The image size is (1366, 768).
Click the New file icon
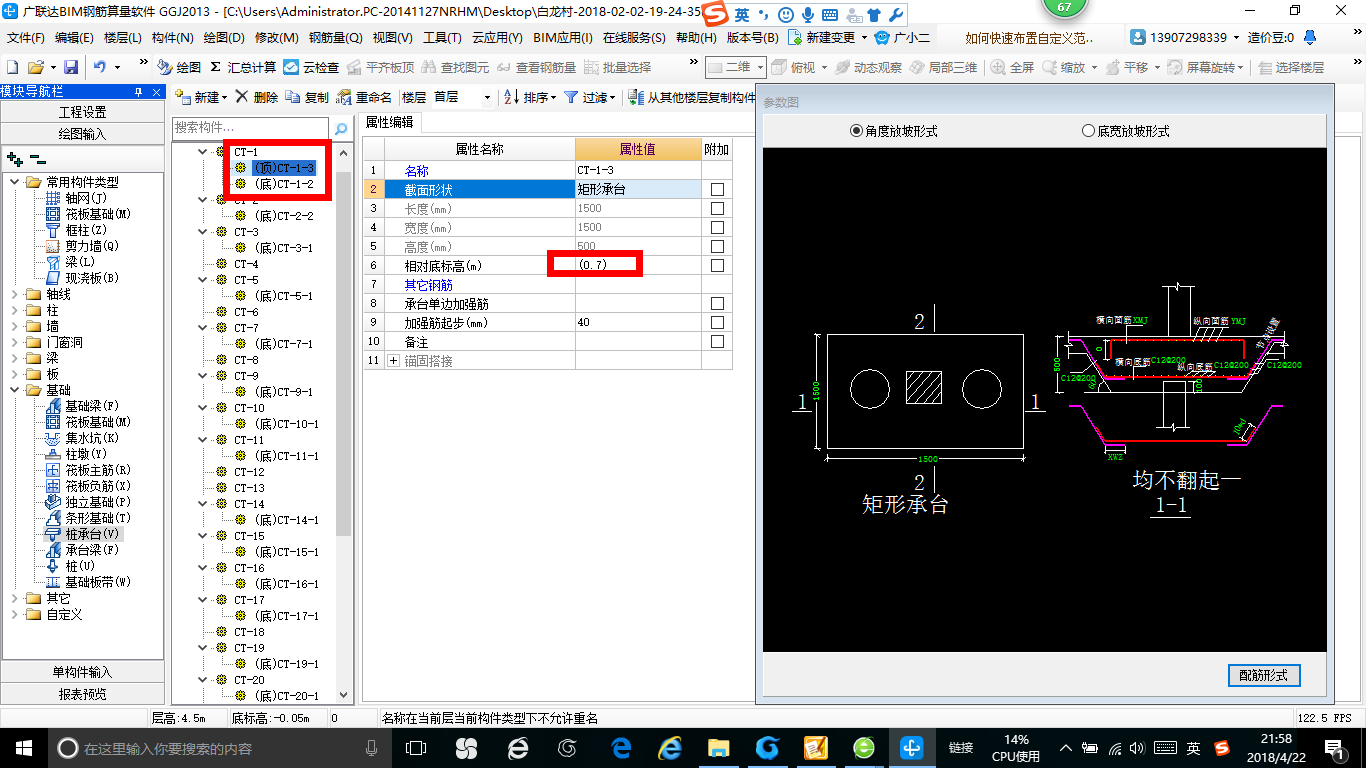click(12, 67)
